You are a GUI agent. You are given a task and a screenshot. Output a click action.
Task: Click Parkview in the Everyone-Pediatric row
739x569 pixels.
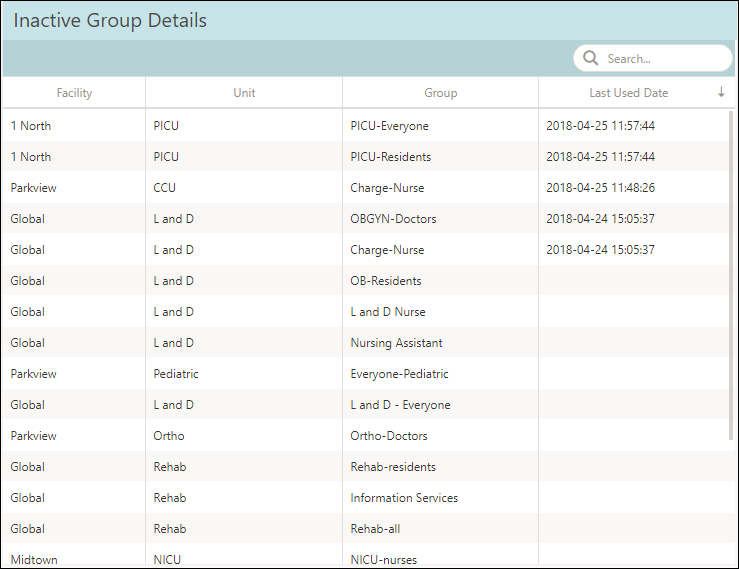(33, 374)
